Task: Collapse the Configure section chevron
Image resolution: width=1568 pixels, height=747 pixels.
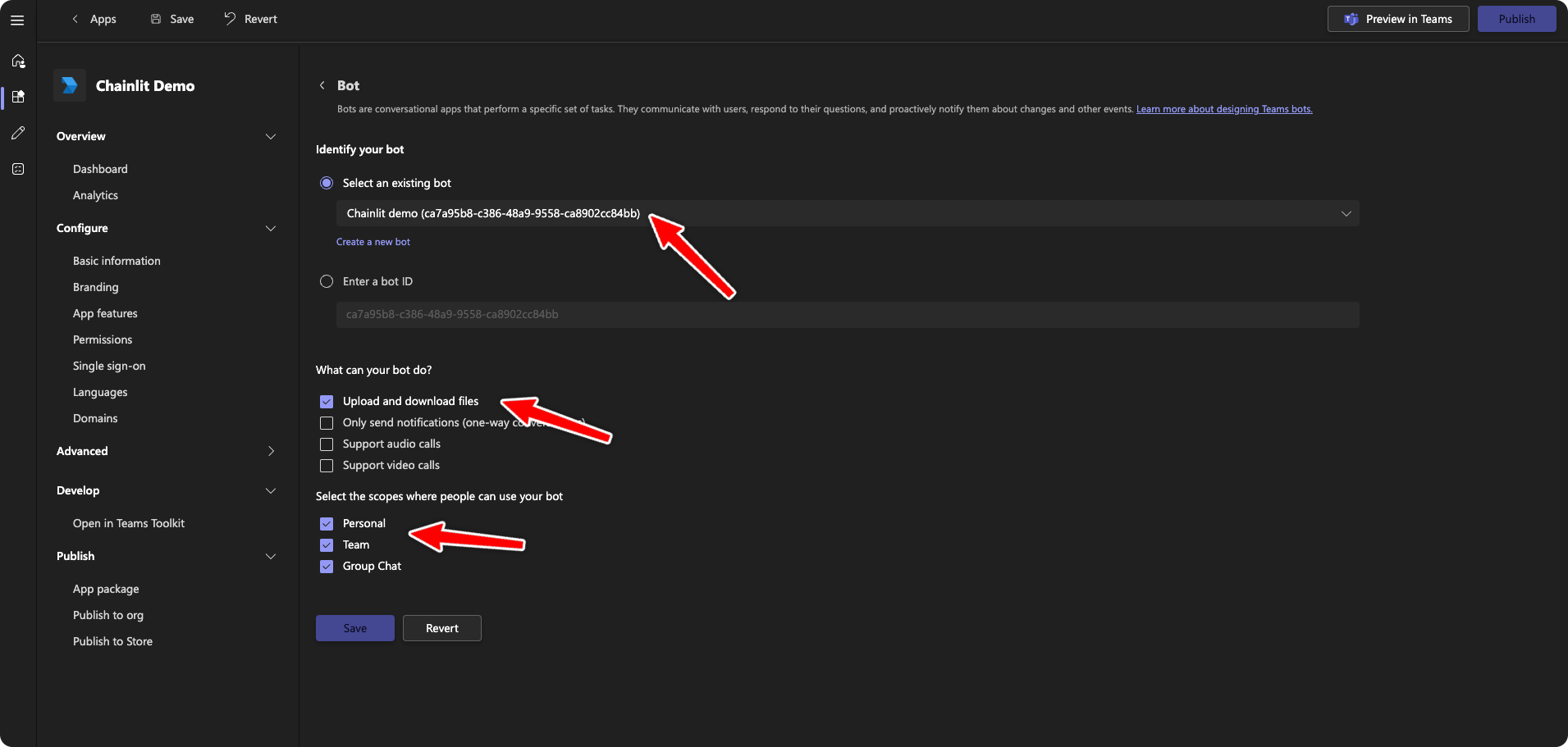Action: pyautogui.click(x=271, y=228)
